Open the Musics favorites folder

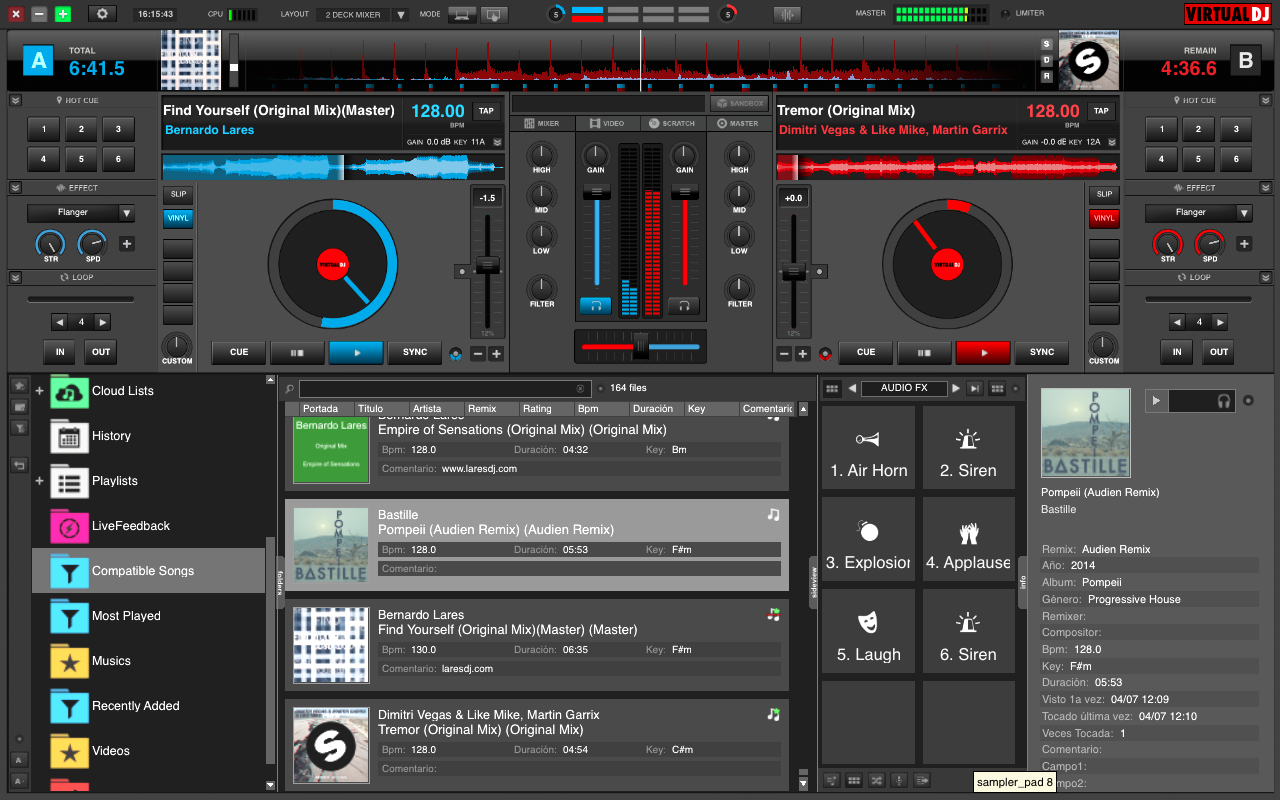[x=150, y=661]
